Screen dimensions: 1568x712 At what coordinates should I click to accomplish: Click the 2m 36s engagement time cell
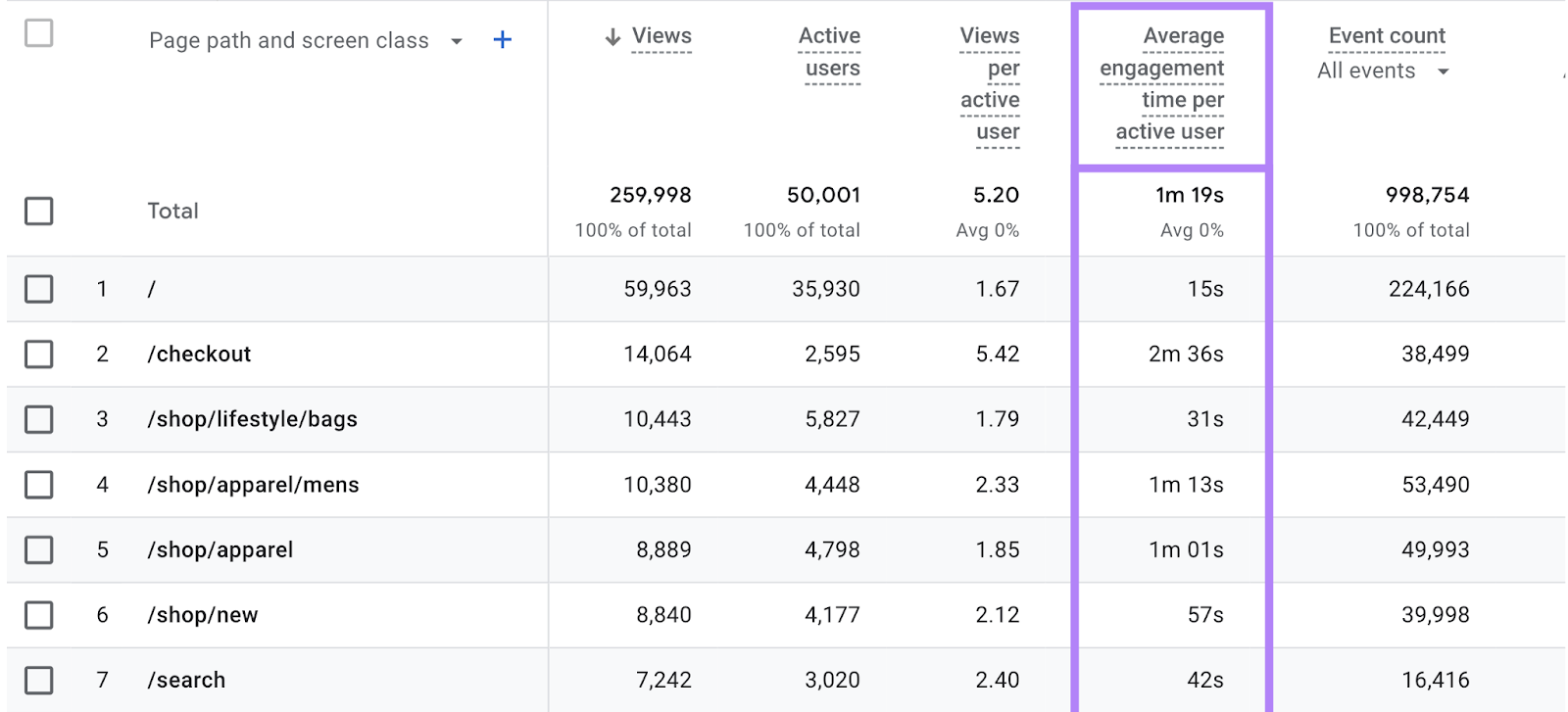(1186, 355)
